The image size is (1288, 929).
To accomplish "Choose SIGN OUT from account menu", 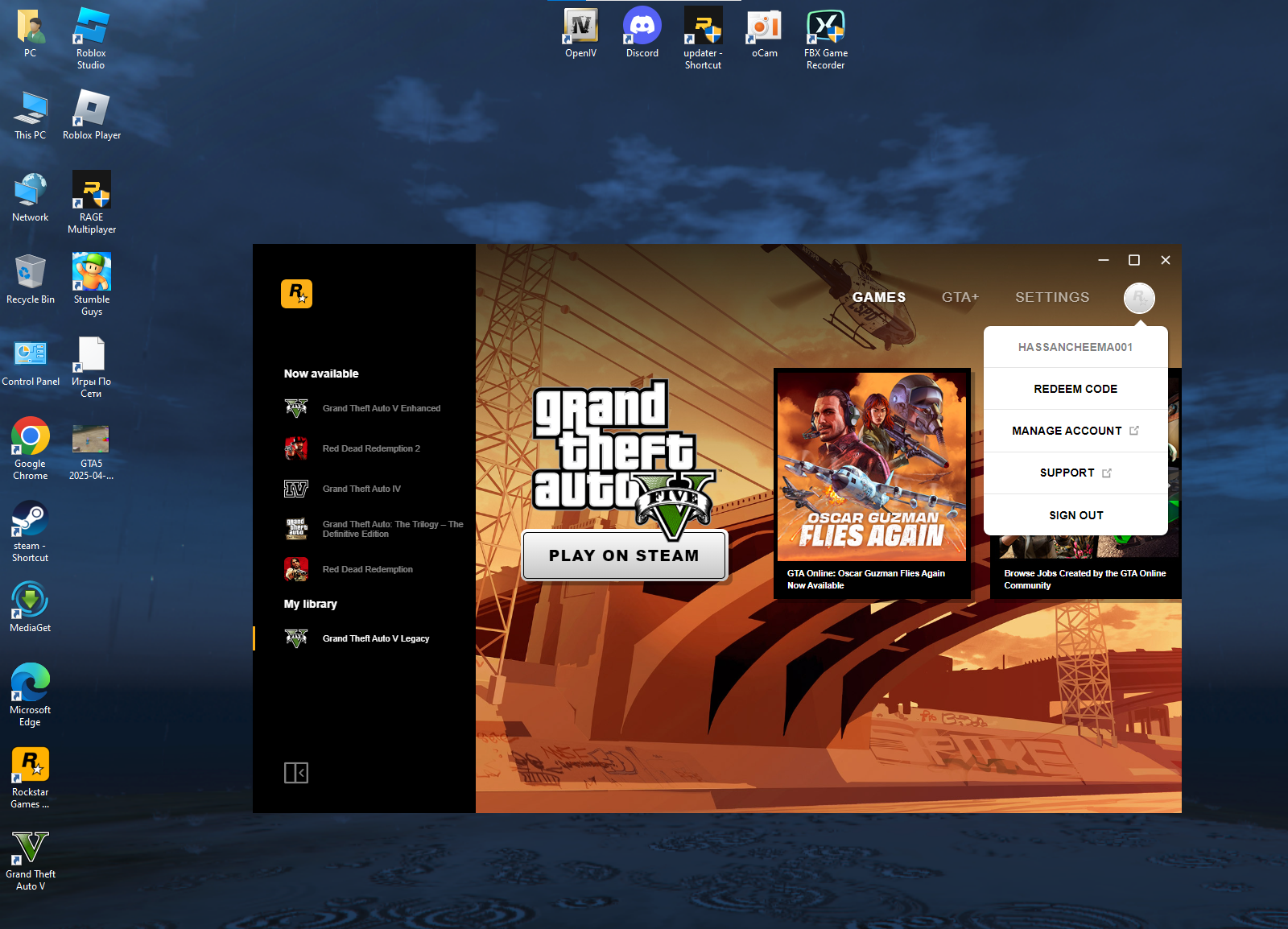I will tap(1075, 515).
